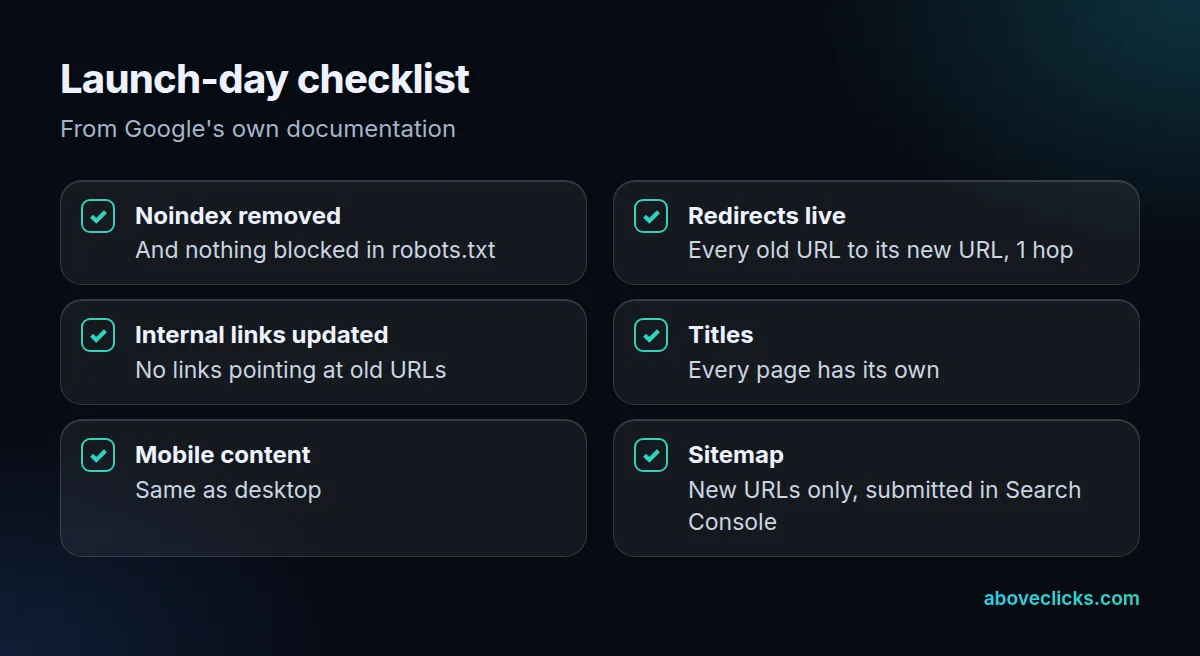1200x656 pixels.
Task: Toggle the Noindex removed checkbox
Action: point(98,216)
